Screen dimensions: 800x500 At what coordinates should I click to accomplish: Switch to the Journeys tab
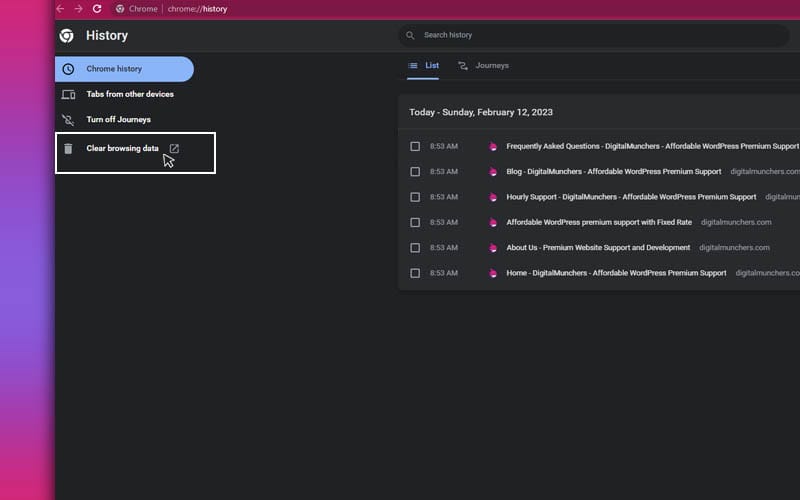click(x=483, y=66)
